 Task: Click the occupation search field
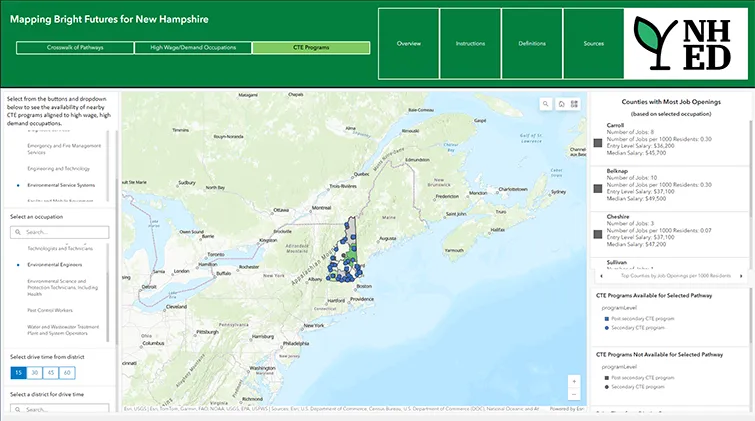click(x=60, y=232)
